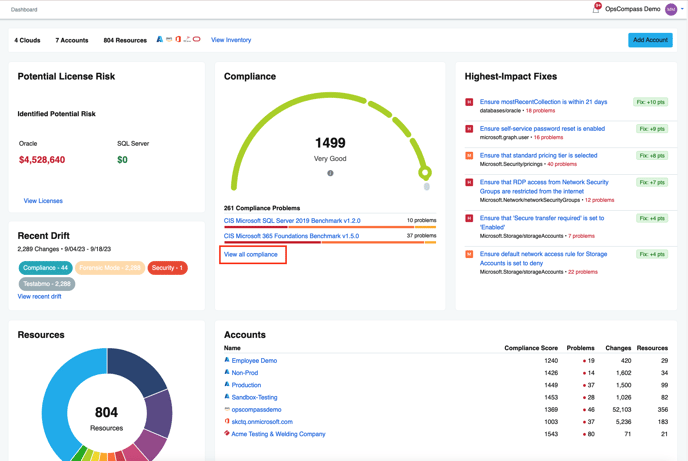The height and width of the screenshot is (461, 688).
Task: Click the Oracle $4,528,640 risk value
Action: tap(42, 160)
